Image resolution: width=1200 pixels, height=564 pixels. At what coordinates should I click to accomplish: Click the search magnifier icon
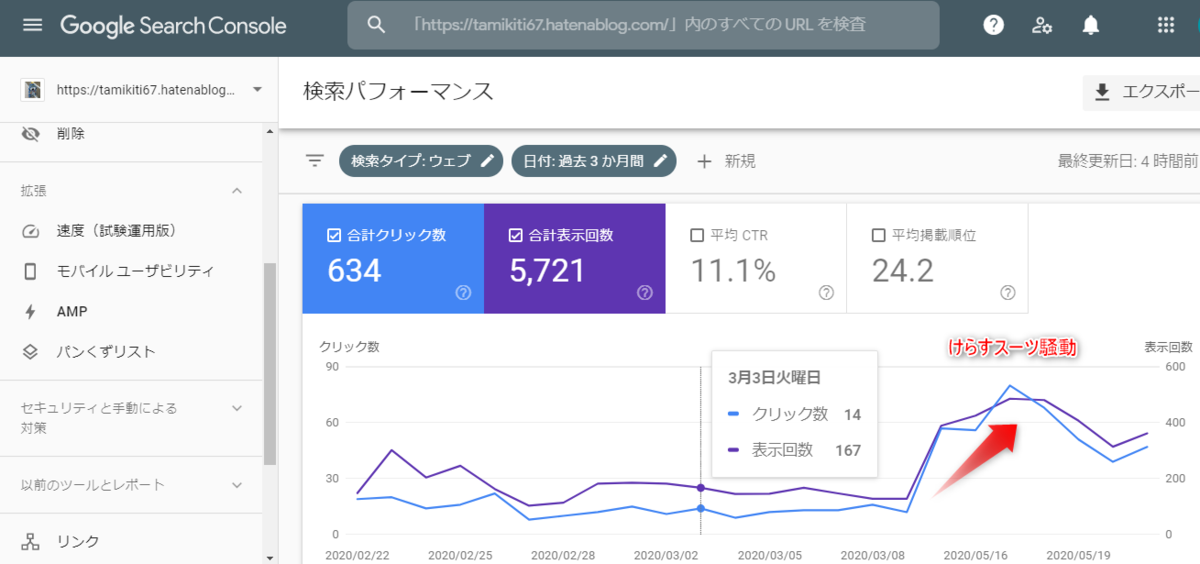tap(376, 25)
